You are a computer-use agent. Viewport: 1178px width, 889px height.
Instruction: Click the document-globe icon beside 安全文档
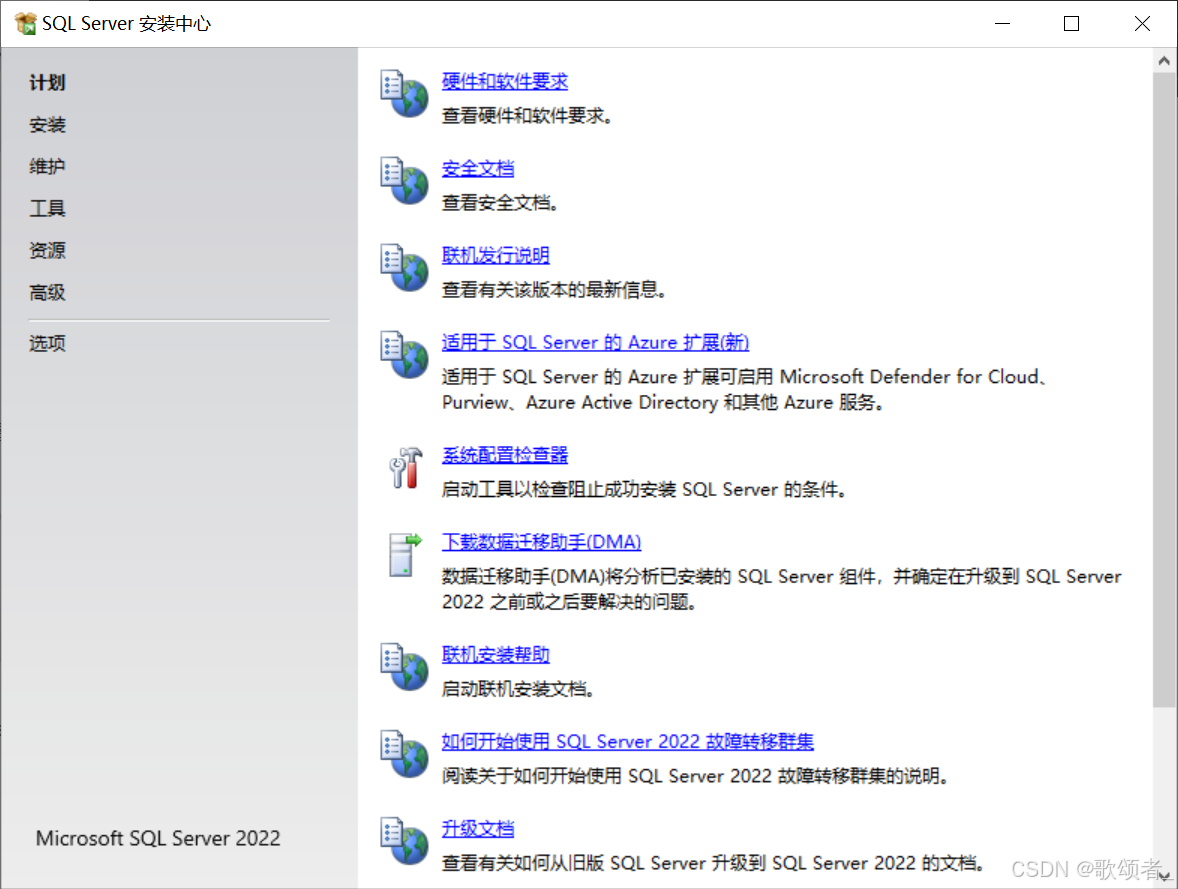tap(404, 180)
